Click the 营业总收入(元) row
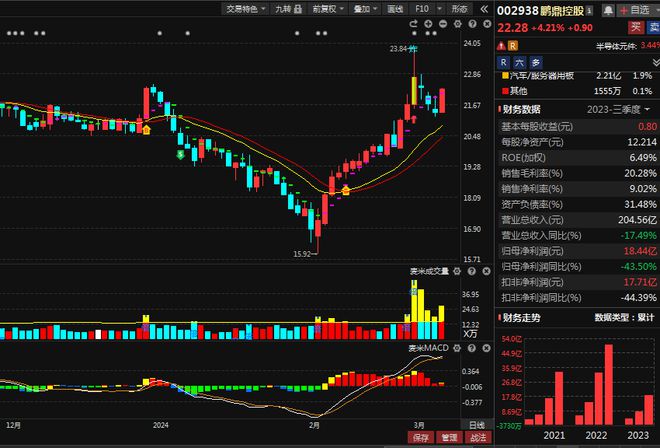Image resolution: width=660 pixels, height=448 pixels. click(x=578, y=220)
